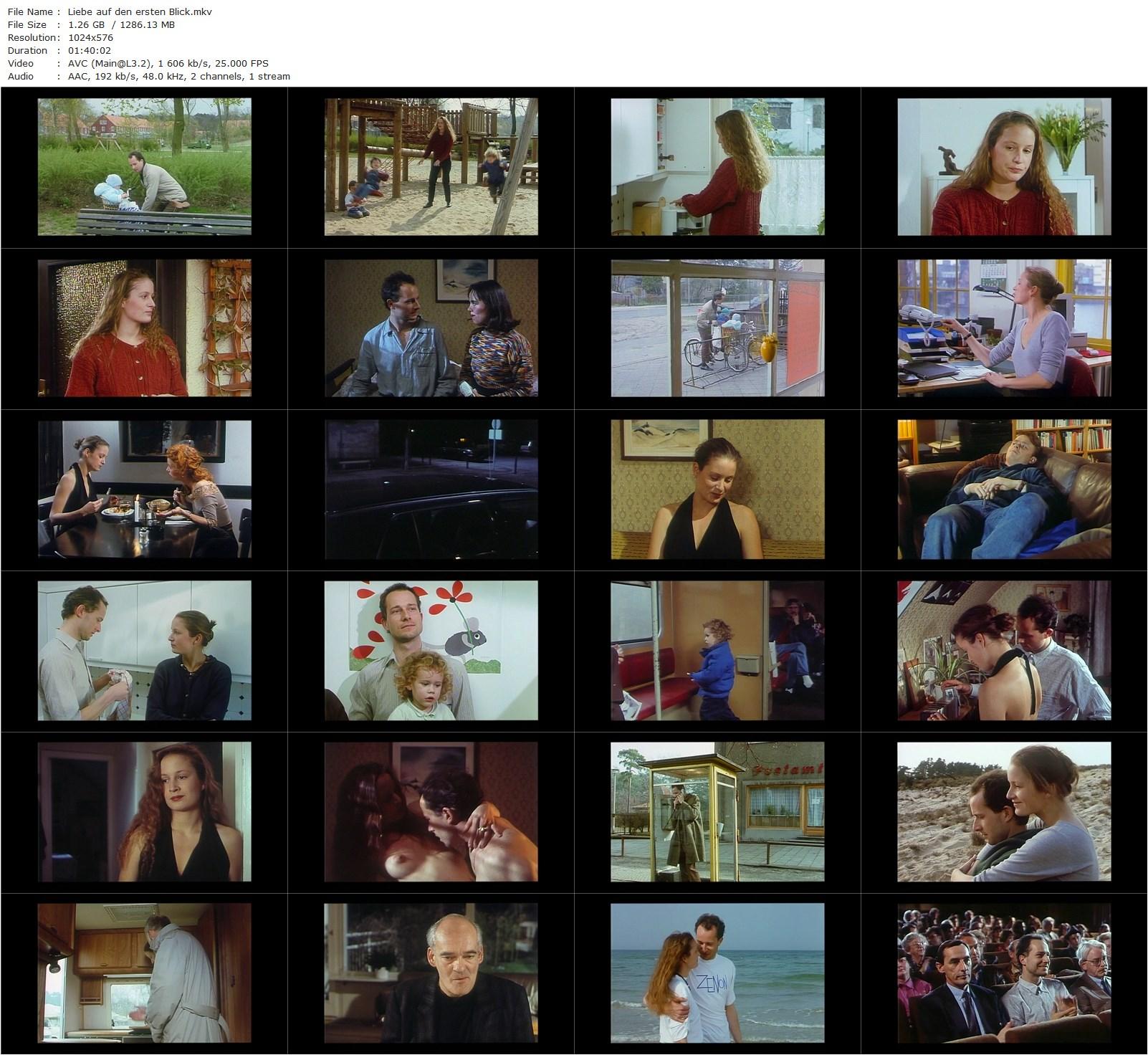1148x1055 pixels.
Task: Click the duration value 01:40:02
Action: coord(90,50)
